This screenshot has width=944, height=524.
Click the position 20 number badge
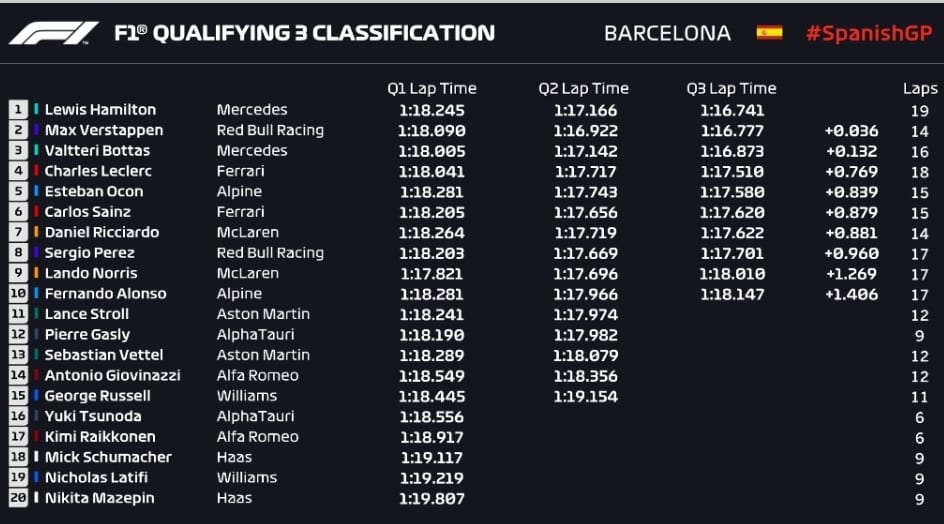[x=18, y=498]
